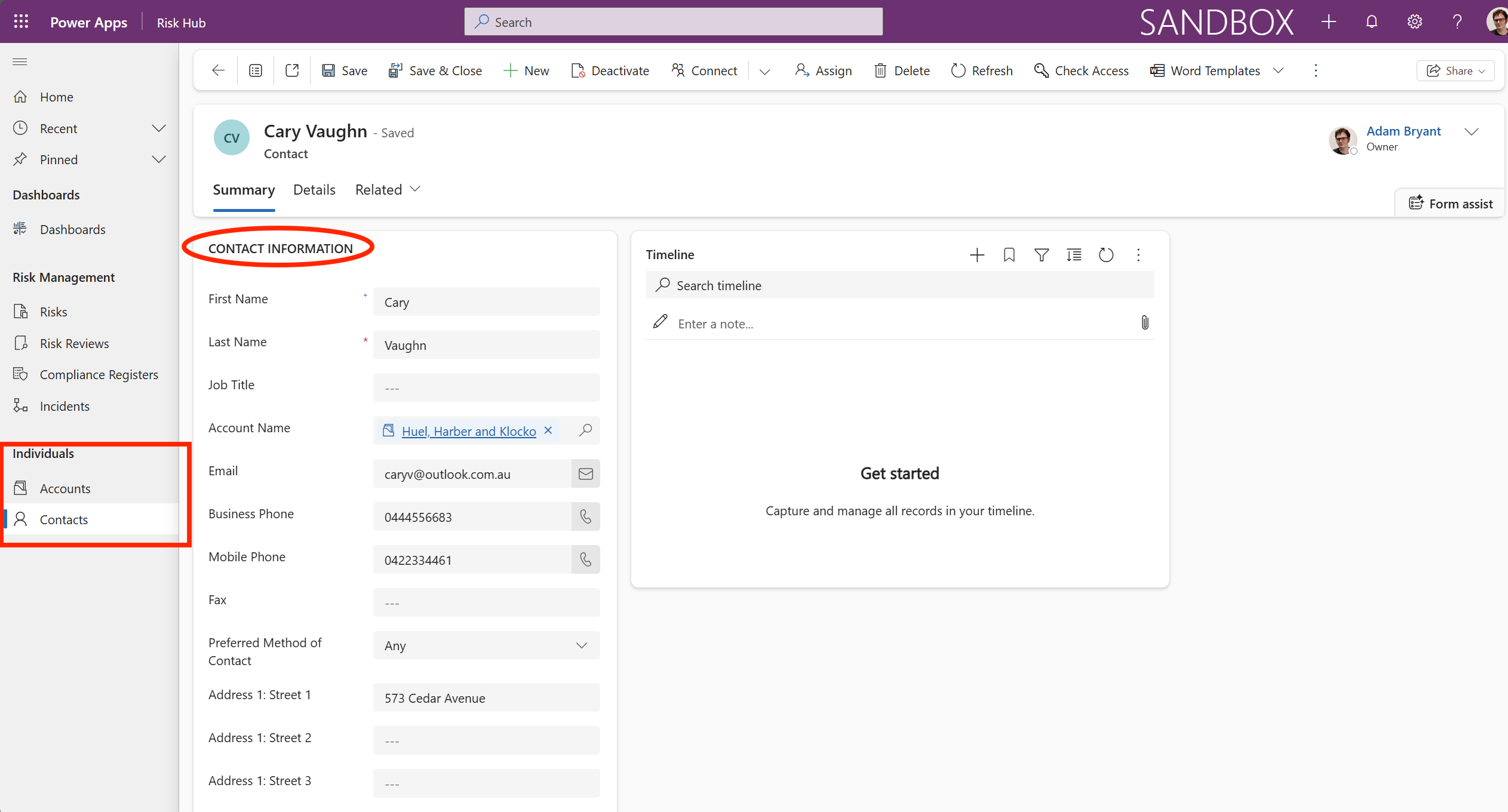Click Save & Close button
This screenshot has height=812, width=1508.
pyautogui.click(x=435, y=70)
